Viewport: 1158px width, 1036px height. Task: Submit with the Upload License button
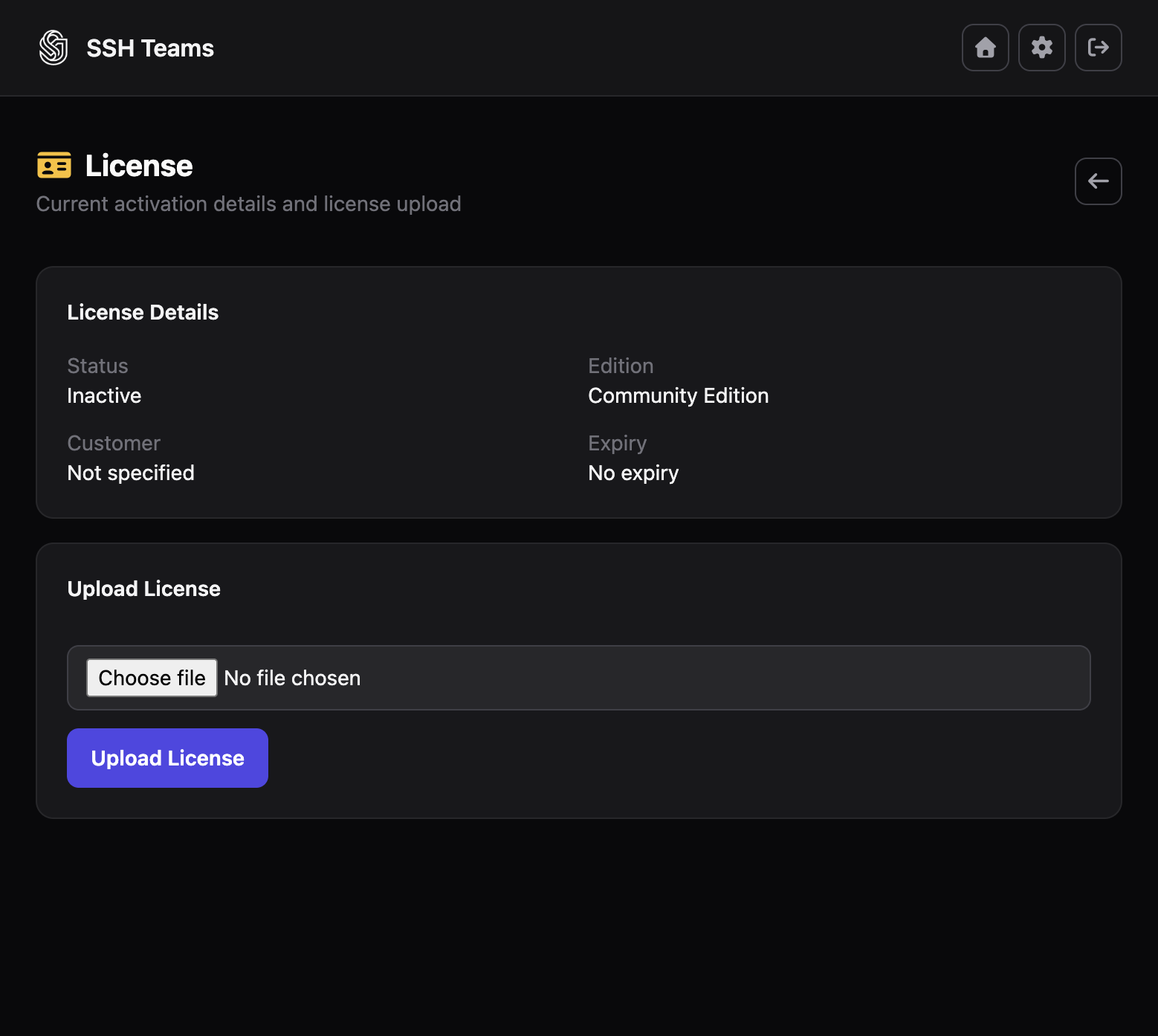point(167,758)
